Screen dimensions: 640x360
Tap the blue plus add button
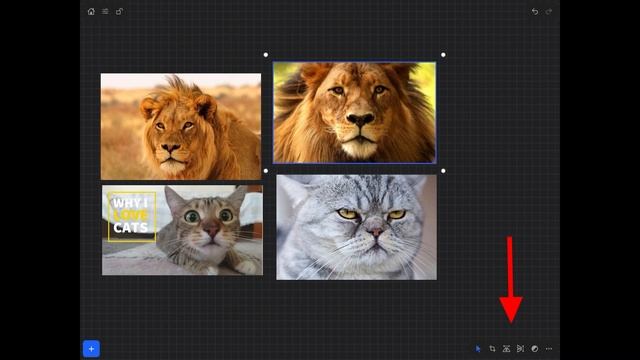(91, 349)
